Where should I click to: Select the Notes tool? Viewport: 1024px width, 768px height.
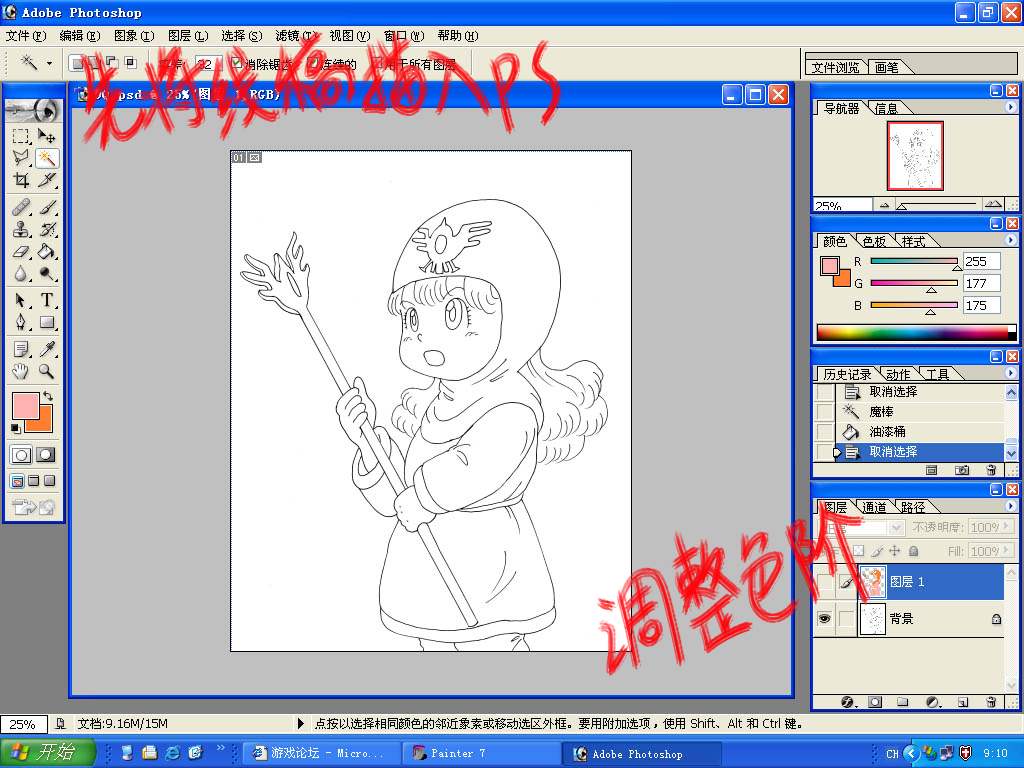[21, 349]
